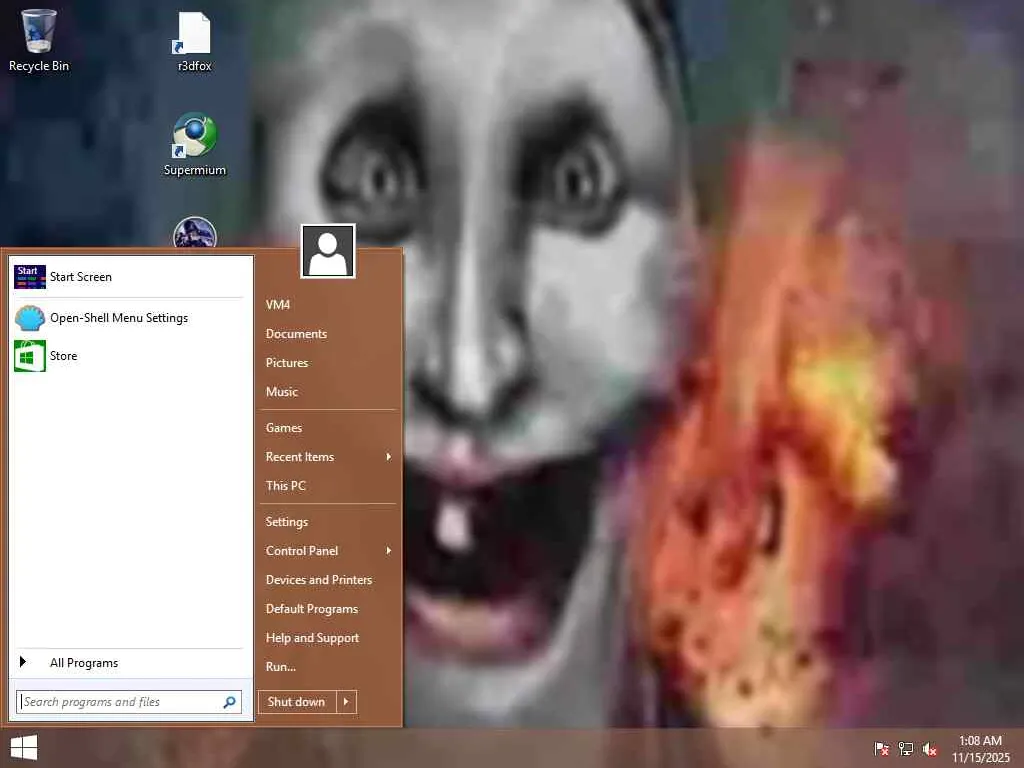Open Open-Shell Menu Settings
The height and width of the screenshot is (768, 1024).
(129, 318)
